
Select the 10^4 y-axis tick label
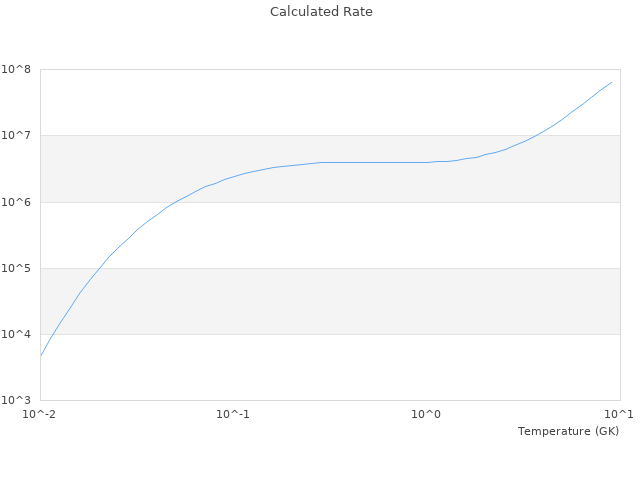click(16, 334)
